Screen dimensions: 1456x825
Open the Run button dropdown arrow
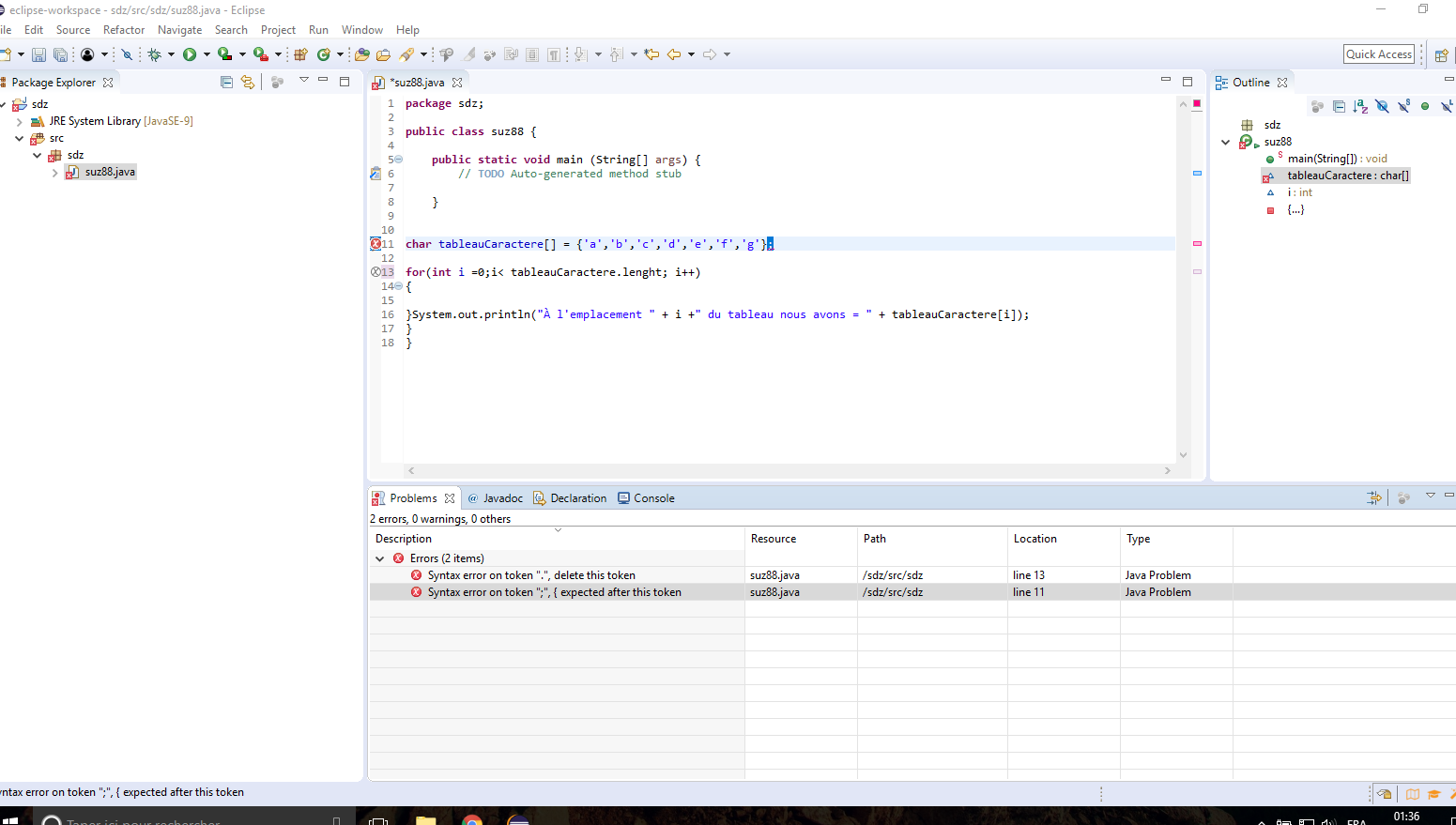pyautogui.click(x=207, y=54)
